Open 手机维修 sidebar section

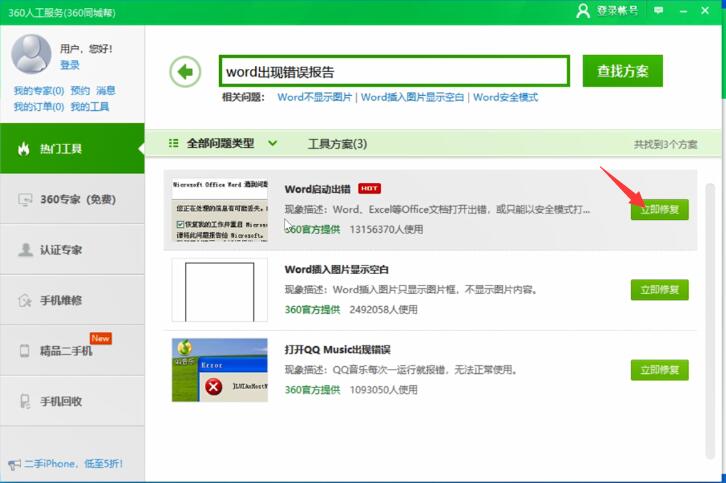pyautogui.click(x=72, y=300)
